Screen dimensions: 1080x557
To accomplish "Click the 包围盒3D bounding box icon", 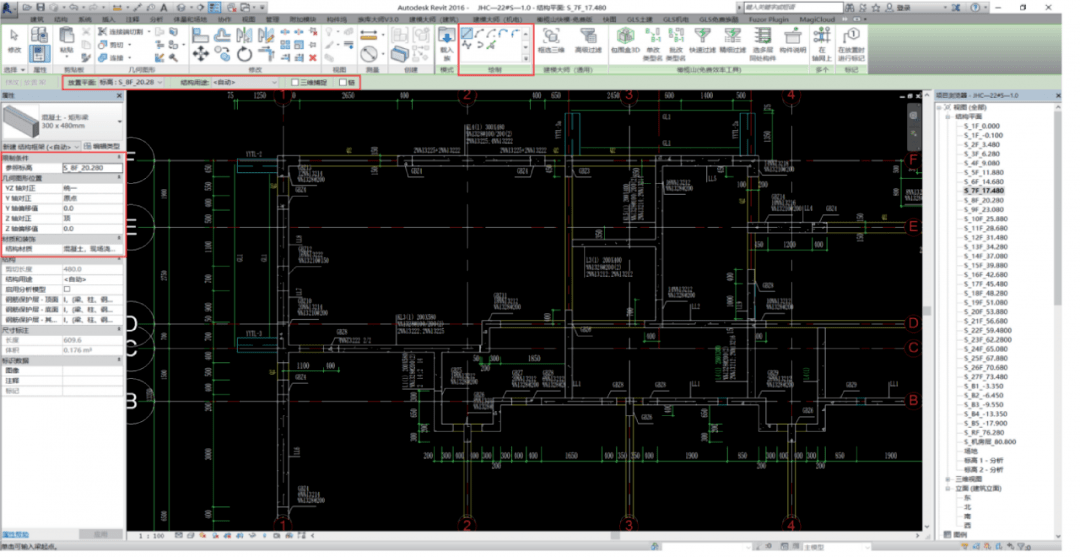I will coord(625,37).
